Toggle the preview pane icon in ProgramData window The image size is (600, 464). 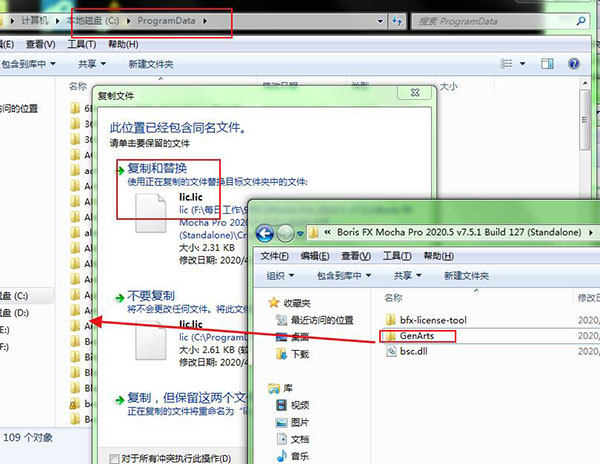coord(547,63)
